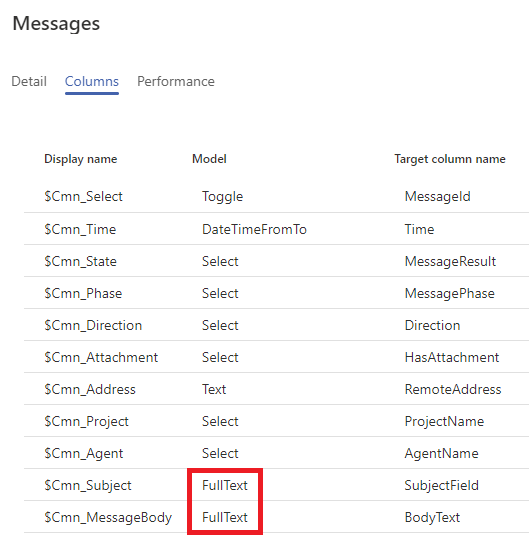
Task: Switch to the Detail tab
Action: [29, 82]
